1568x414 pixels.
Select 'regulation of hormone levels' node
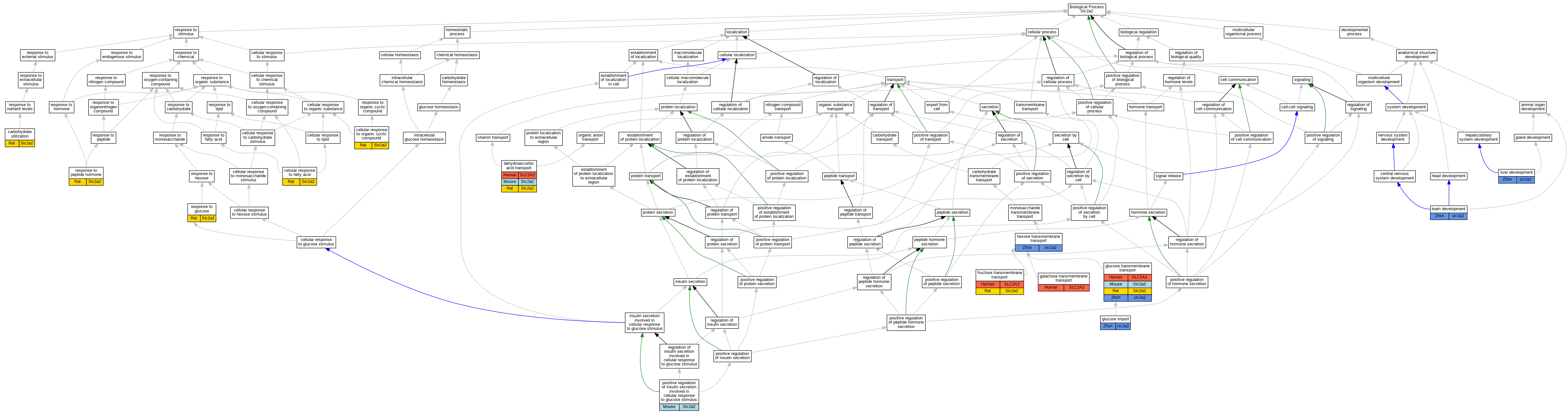point(1179,80)
